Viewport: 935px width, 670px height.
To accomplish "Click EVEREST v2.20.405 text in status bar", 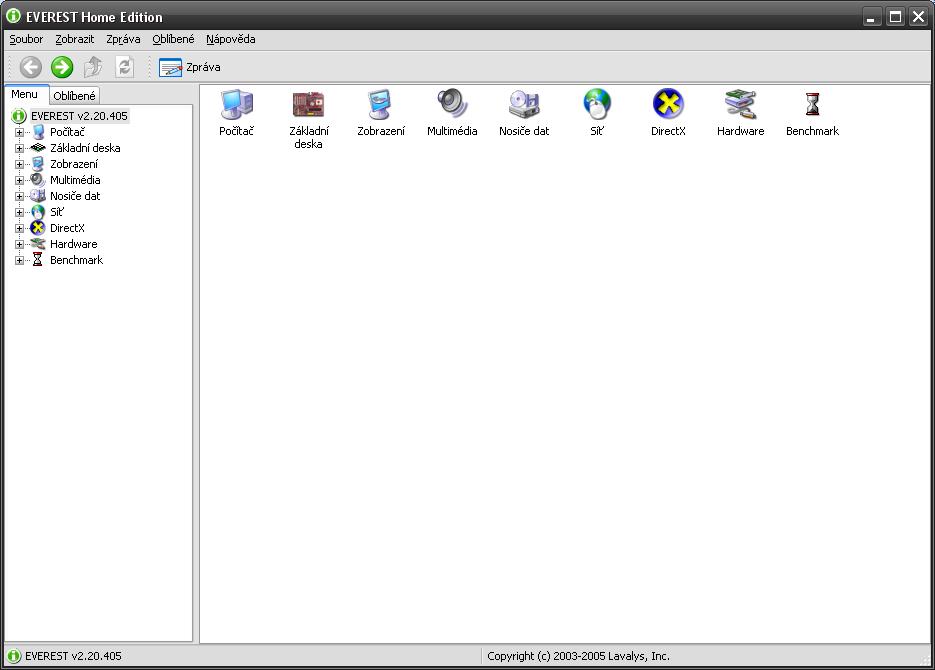I will (x=73, y=656).
